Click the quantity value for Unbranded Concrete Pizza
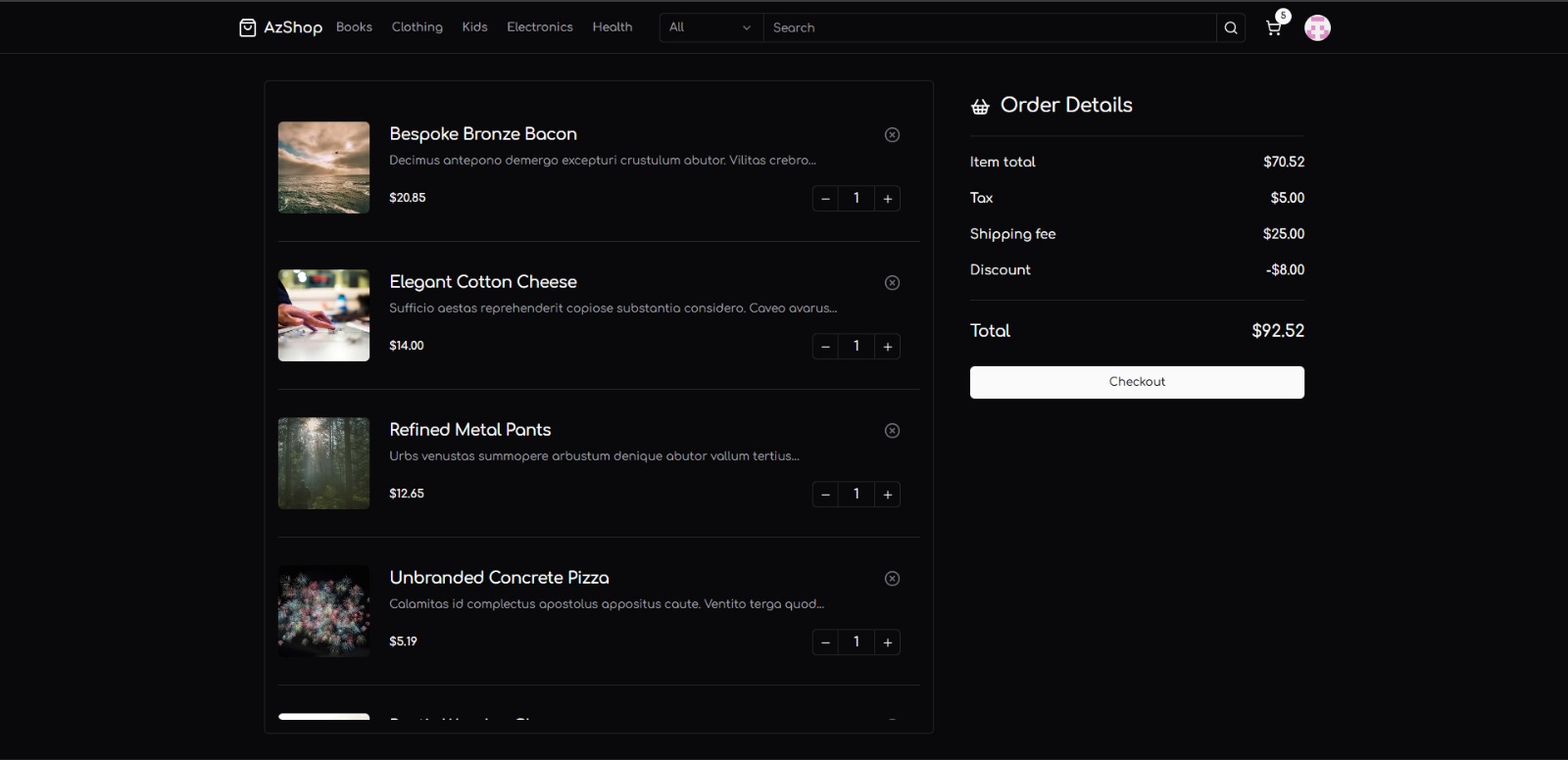1568x760 pixels. click(x=857, y=642)
